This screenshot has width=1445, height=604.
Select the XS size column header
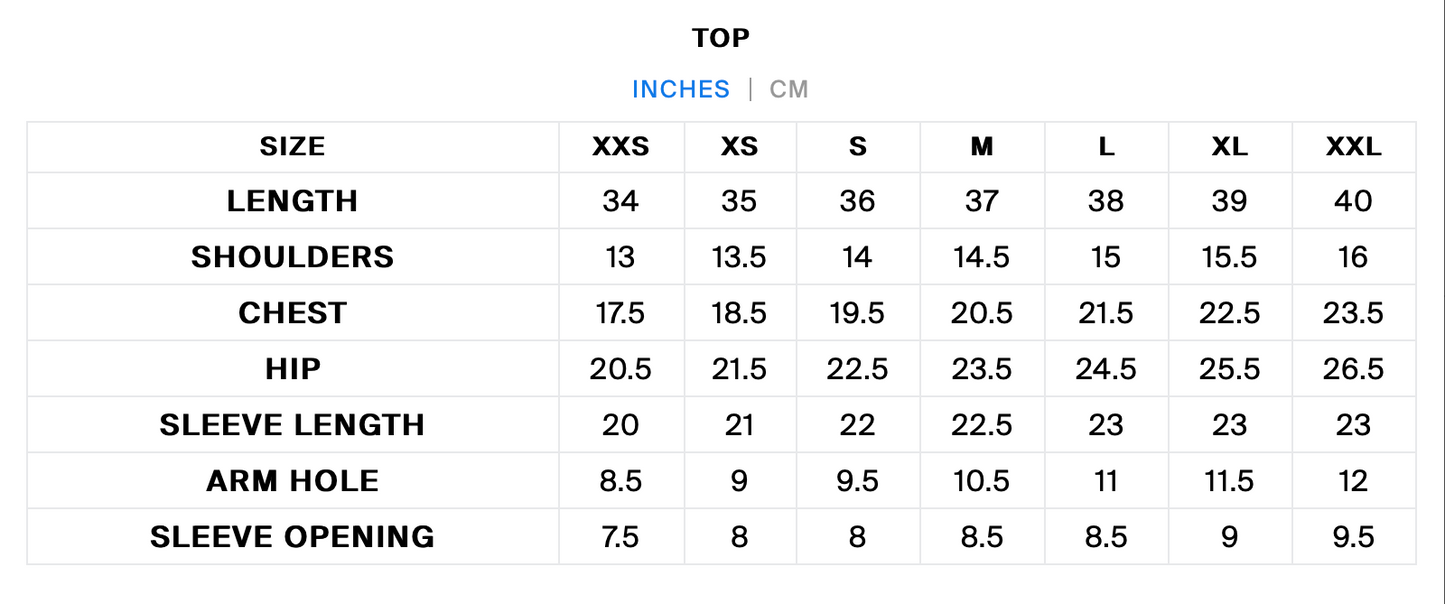(739, 147)
